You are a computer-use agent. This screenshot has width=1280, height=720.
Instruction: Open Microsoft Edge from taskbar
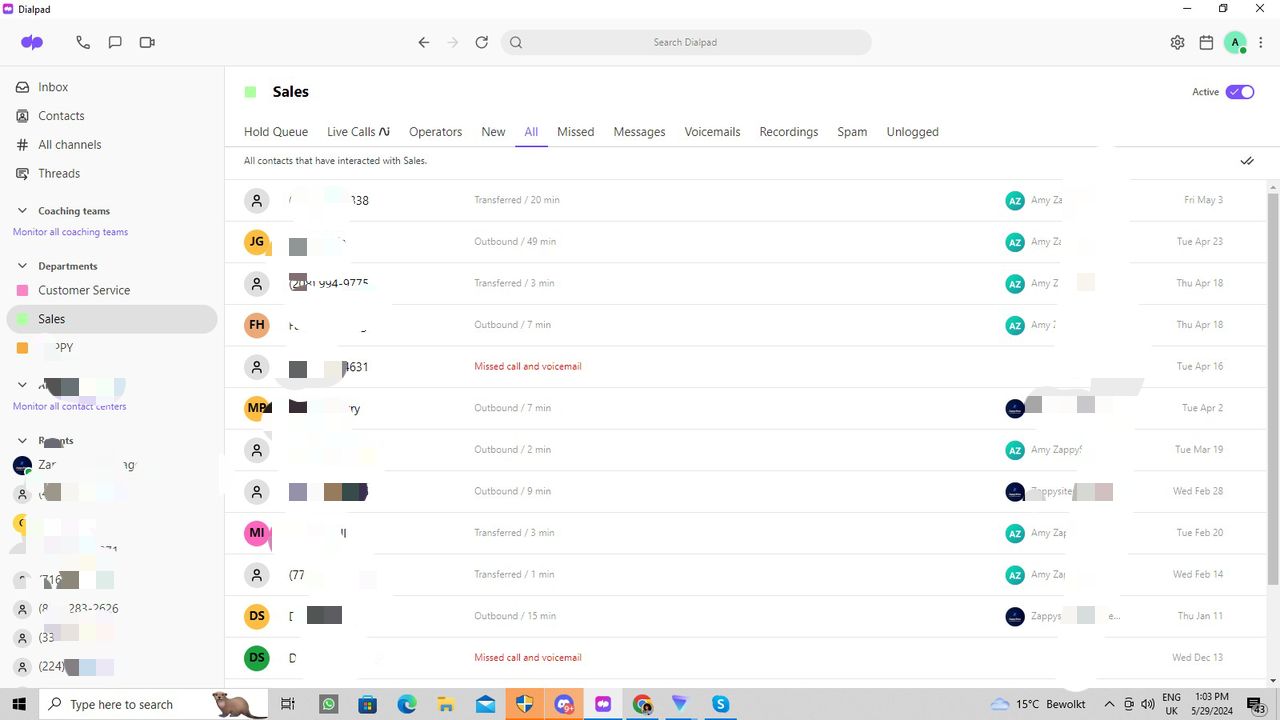[407, 704]
